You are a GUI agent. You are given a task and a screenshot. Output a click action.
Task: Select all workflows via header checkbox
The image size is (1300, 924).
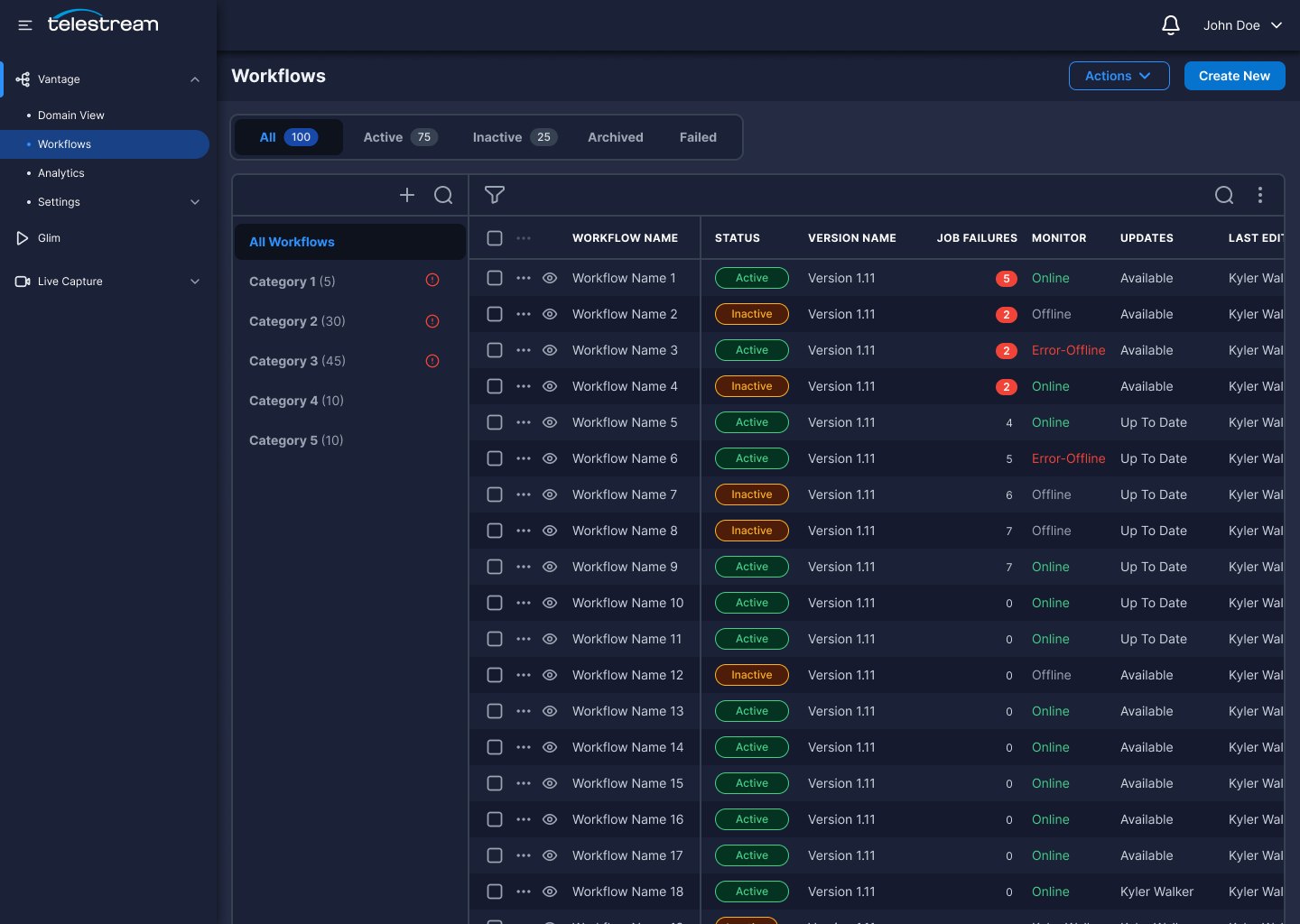(x=495, y=238)
